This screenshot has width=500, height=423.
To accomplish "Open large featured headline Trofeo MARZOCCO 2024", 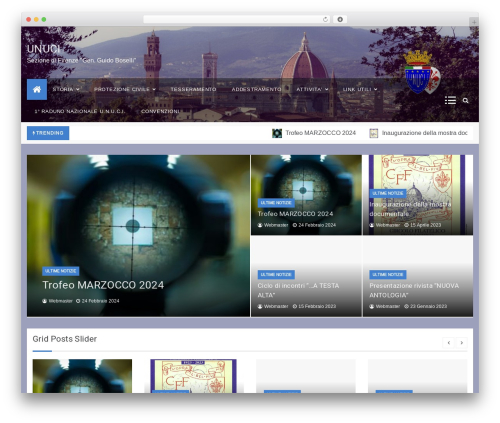I will point(103,285).
